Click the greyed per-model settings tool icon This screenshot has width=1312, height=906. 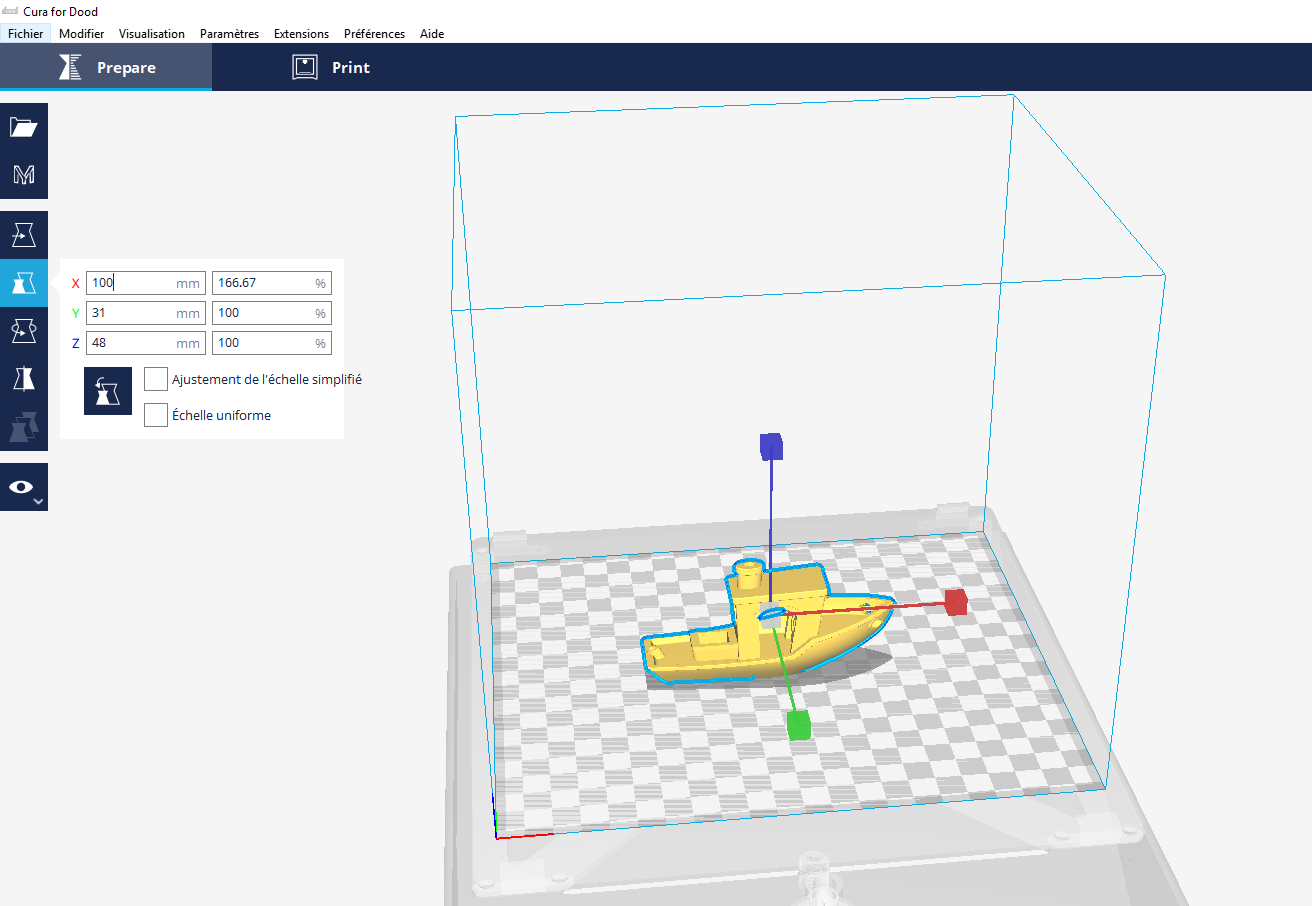[24, 427]
